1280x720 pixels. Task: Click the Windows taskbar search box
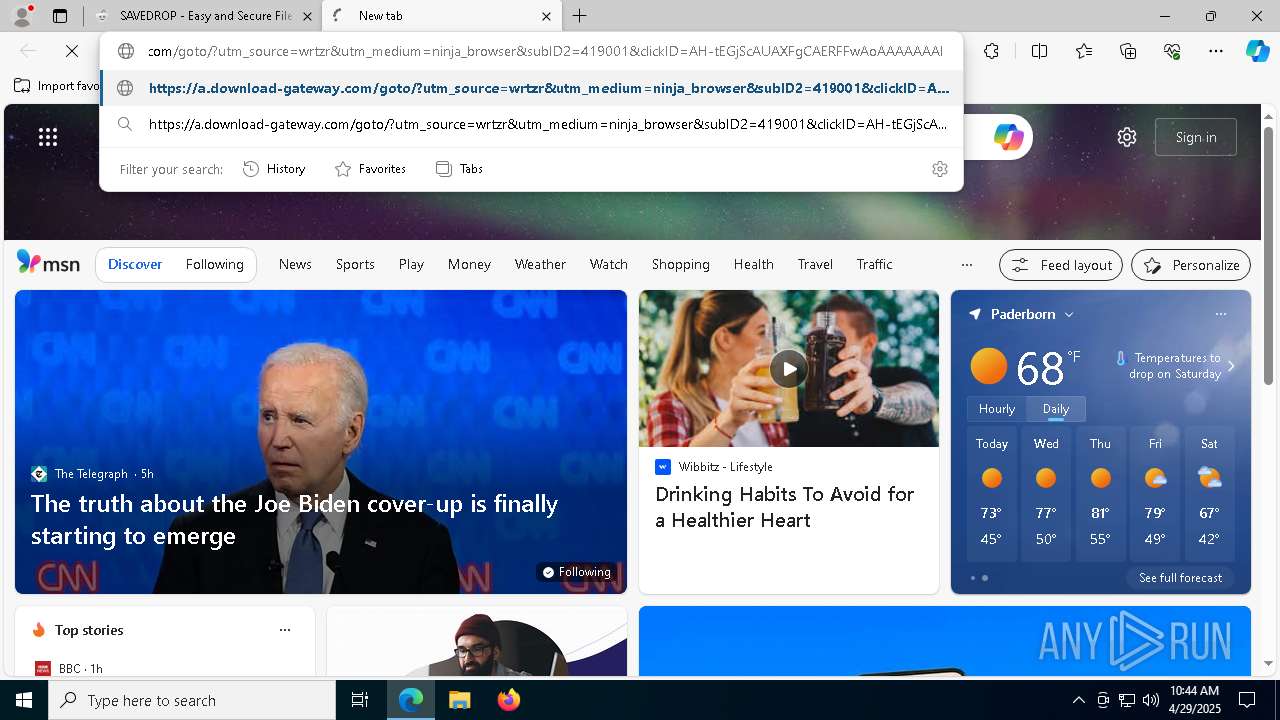[192, 700]
